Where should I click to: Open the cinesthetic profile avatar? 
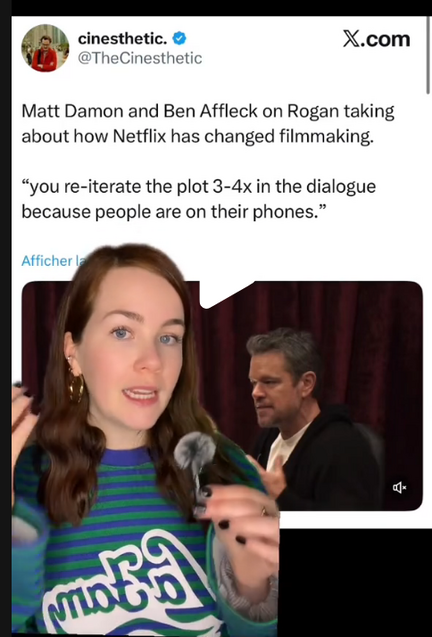click(45, 48)
